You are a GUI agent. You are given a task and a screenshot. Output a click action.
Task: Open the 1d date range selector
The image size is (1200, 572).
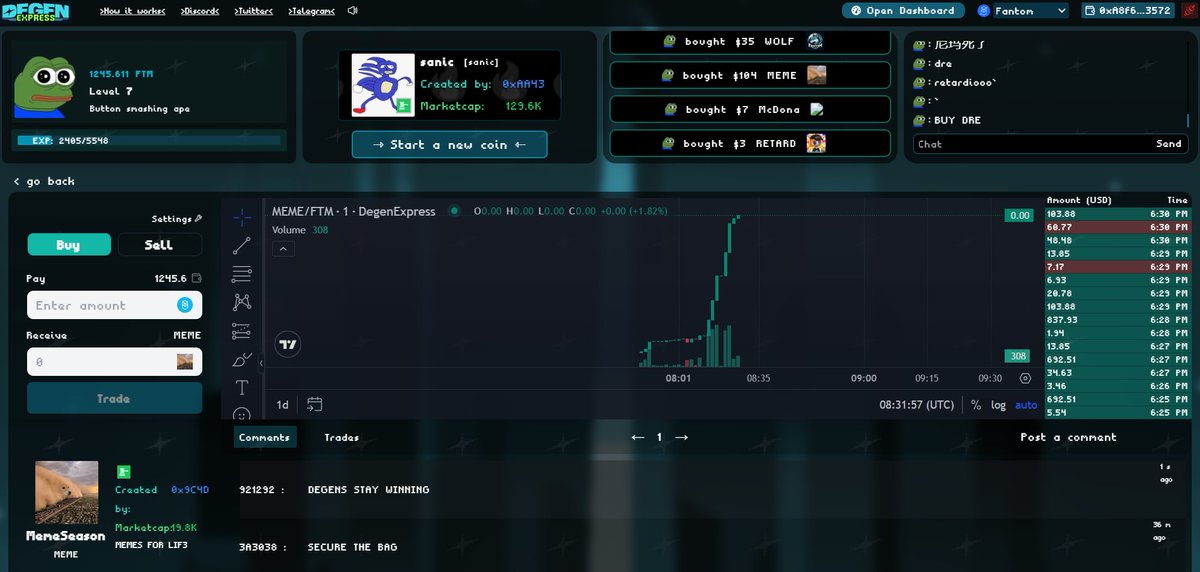(283, 405)
